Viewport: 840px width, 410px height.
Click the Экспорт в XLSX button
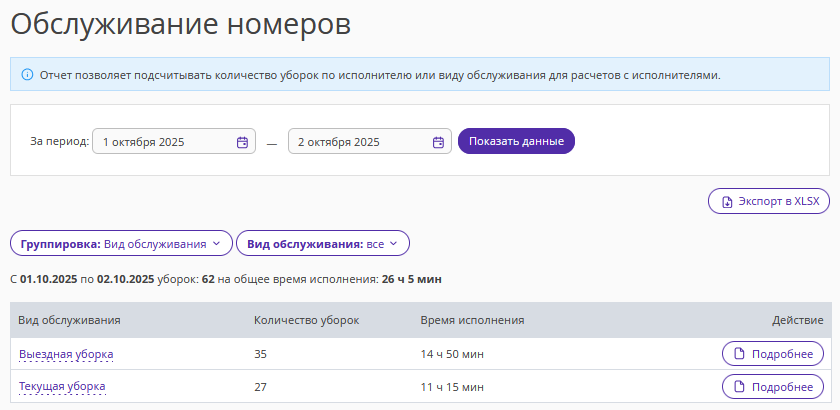pyautogui.click(x=768, y=201)
